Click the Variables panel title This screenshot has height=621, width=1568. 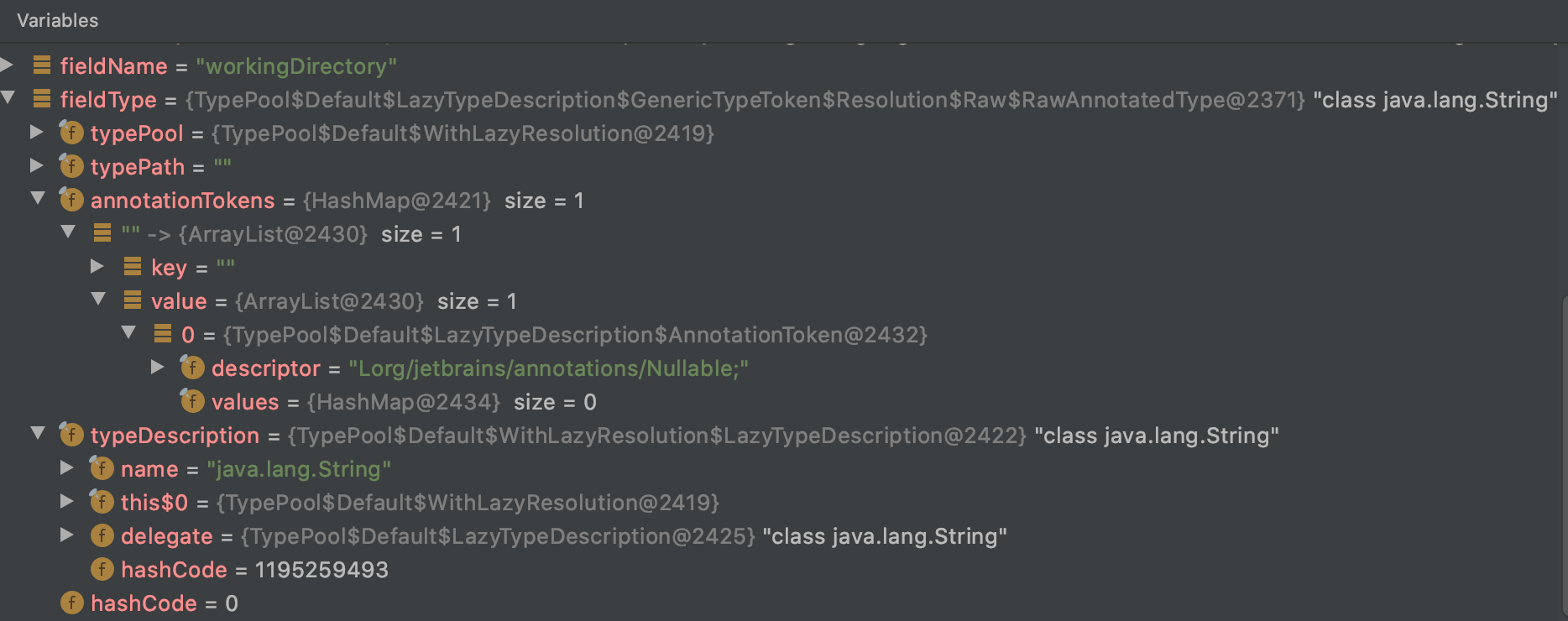(57, 20)
